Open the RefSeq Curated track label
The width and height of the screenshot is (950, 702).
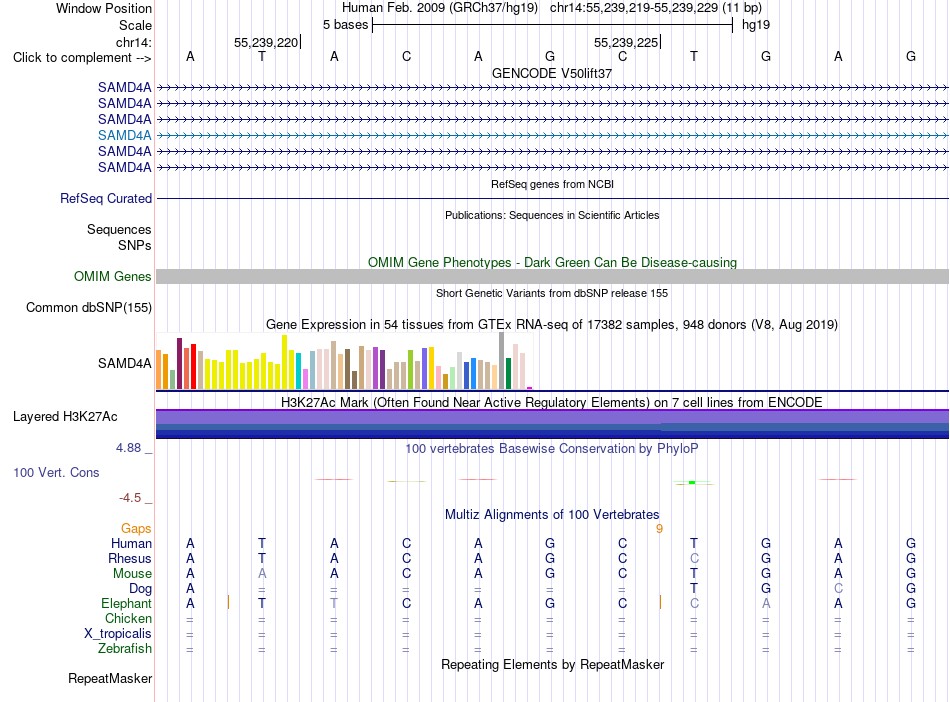106,198
